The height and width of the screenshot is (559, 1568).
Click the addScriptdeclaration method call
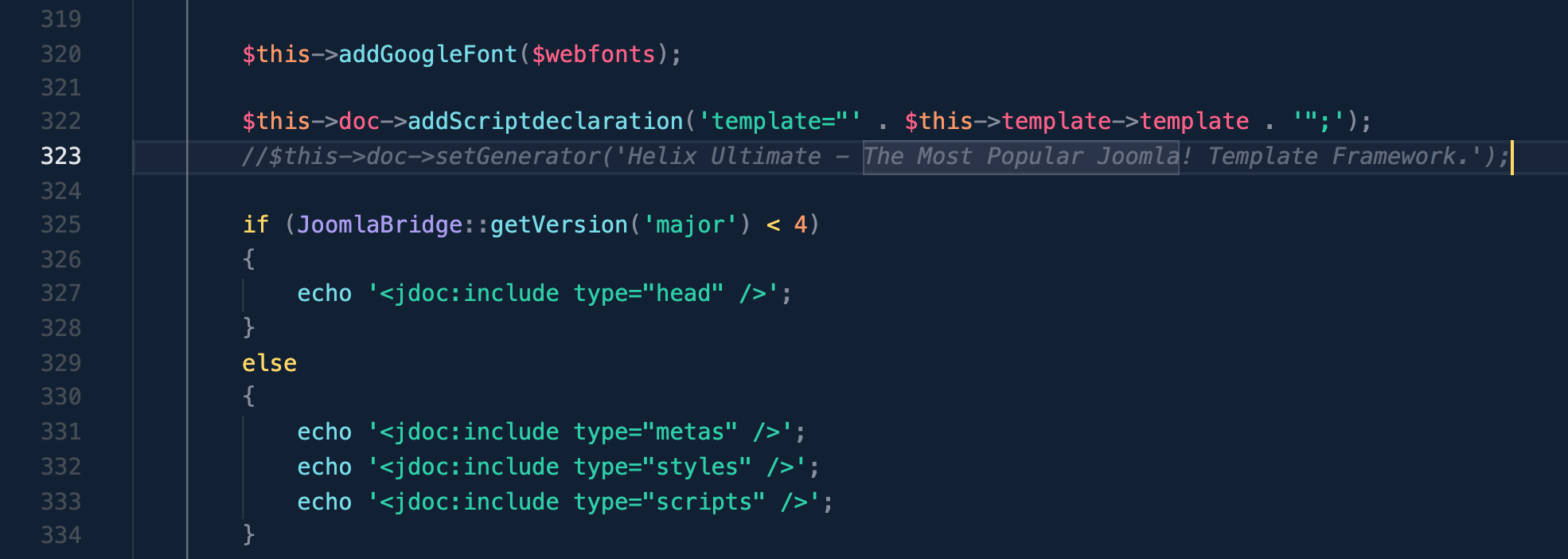(x=545, y=121)
